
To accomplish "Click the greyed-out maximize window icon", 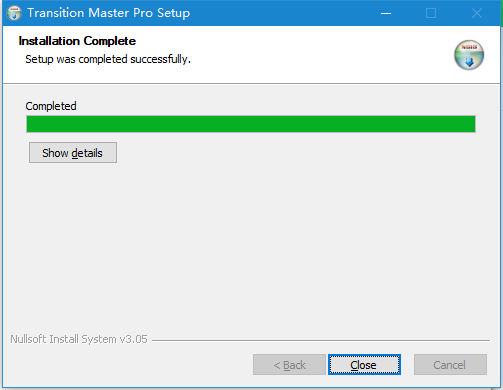I will 431,13.
